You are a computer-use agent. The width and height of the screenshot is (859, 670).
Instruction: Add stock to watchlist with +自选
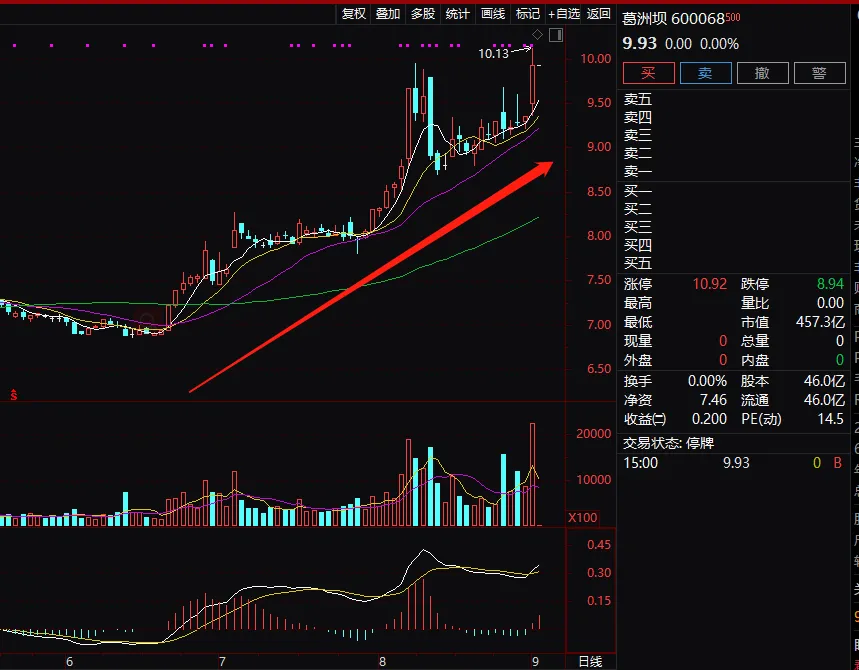pyautogui.click(x=563, y=13)
